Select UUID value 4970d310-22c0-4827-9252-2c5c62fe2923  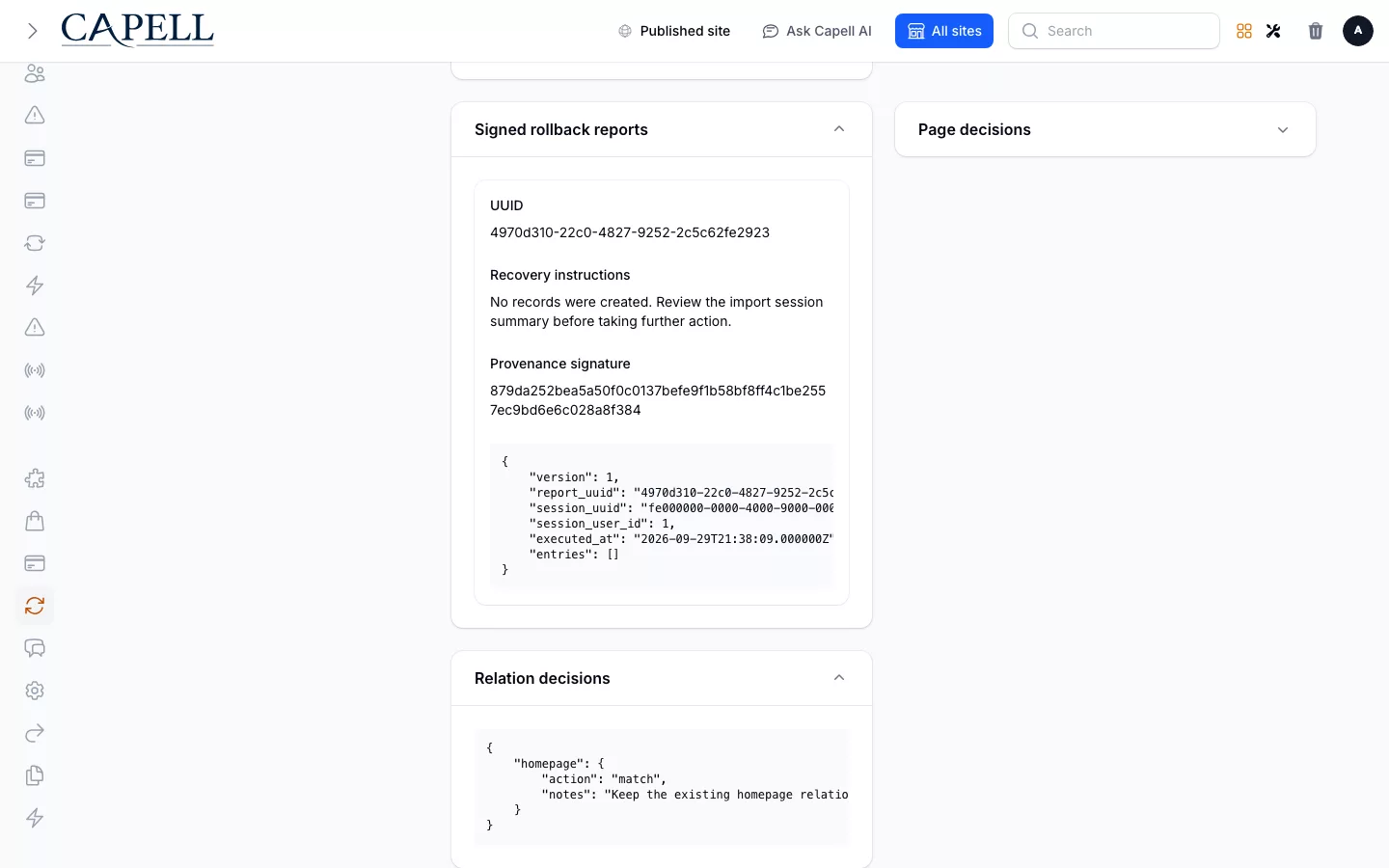pos(630,232)
